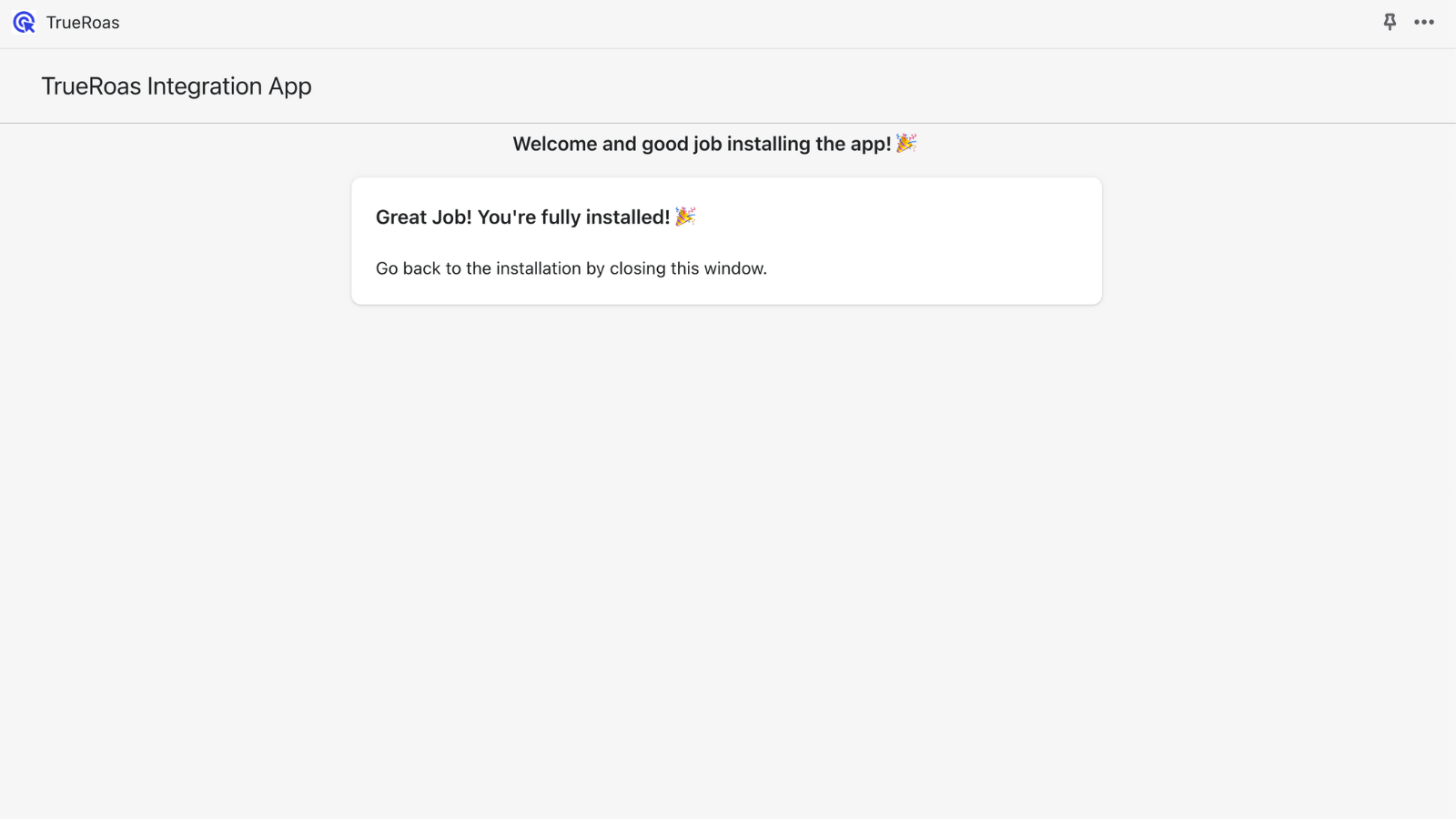Viewport: 1456px width, 819px height.
Task: Select the TrueRoas app name in header
Action: [83, 23]
